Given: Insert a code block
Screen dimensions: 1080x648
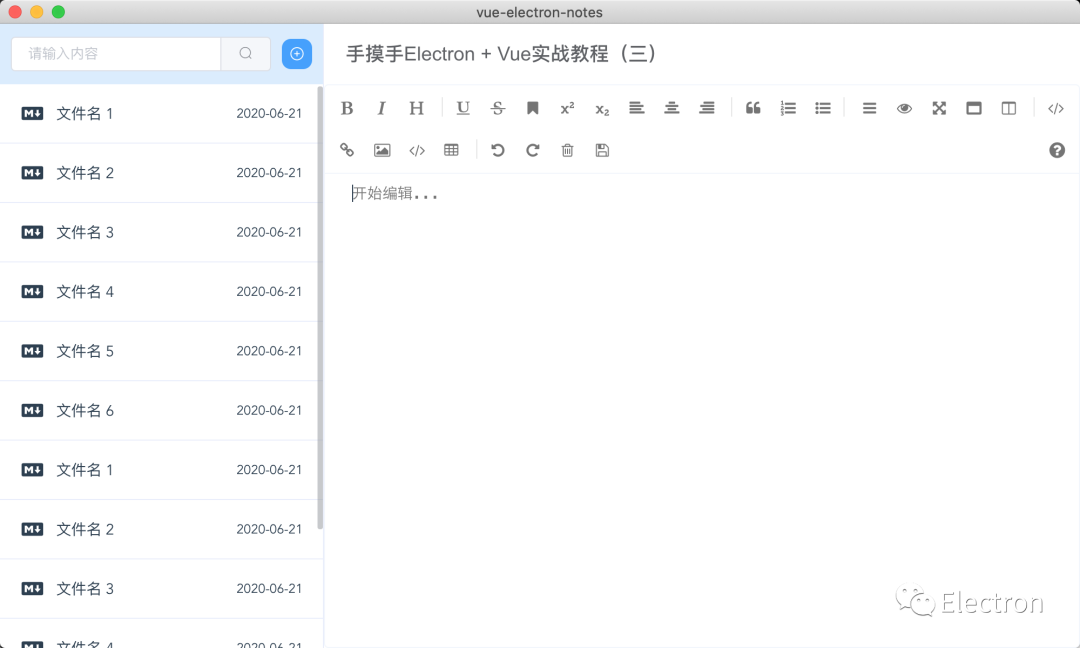Looking at the screenshot, I should pos(417,150).
